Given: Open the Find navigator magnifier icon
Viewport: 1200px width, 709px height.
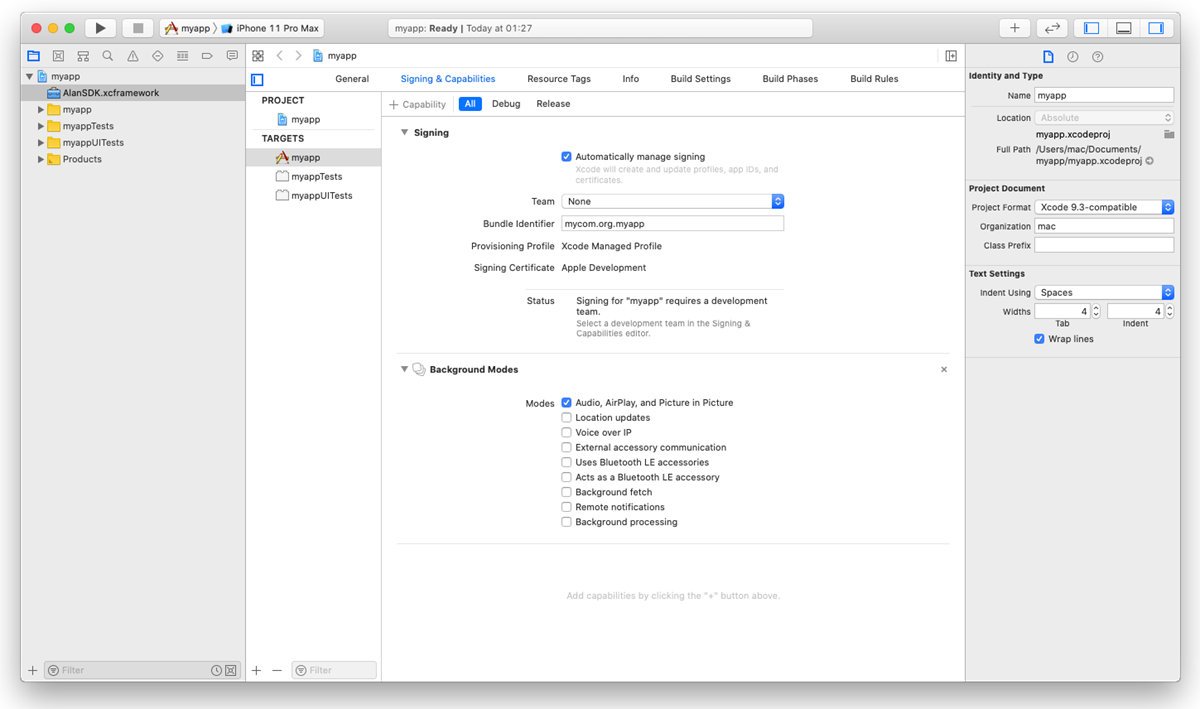Looking at the screenshot, I should click(107, 56).
